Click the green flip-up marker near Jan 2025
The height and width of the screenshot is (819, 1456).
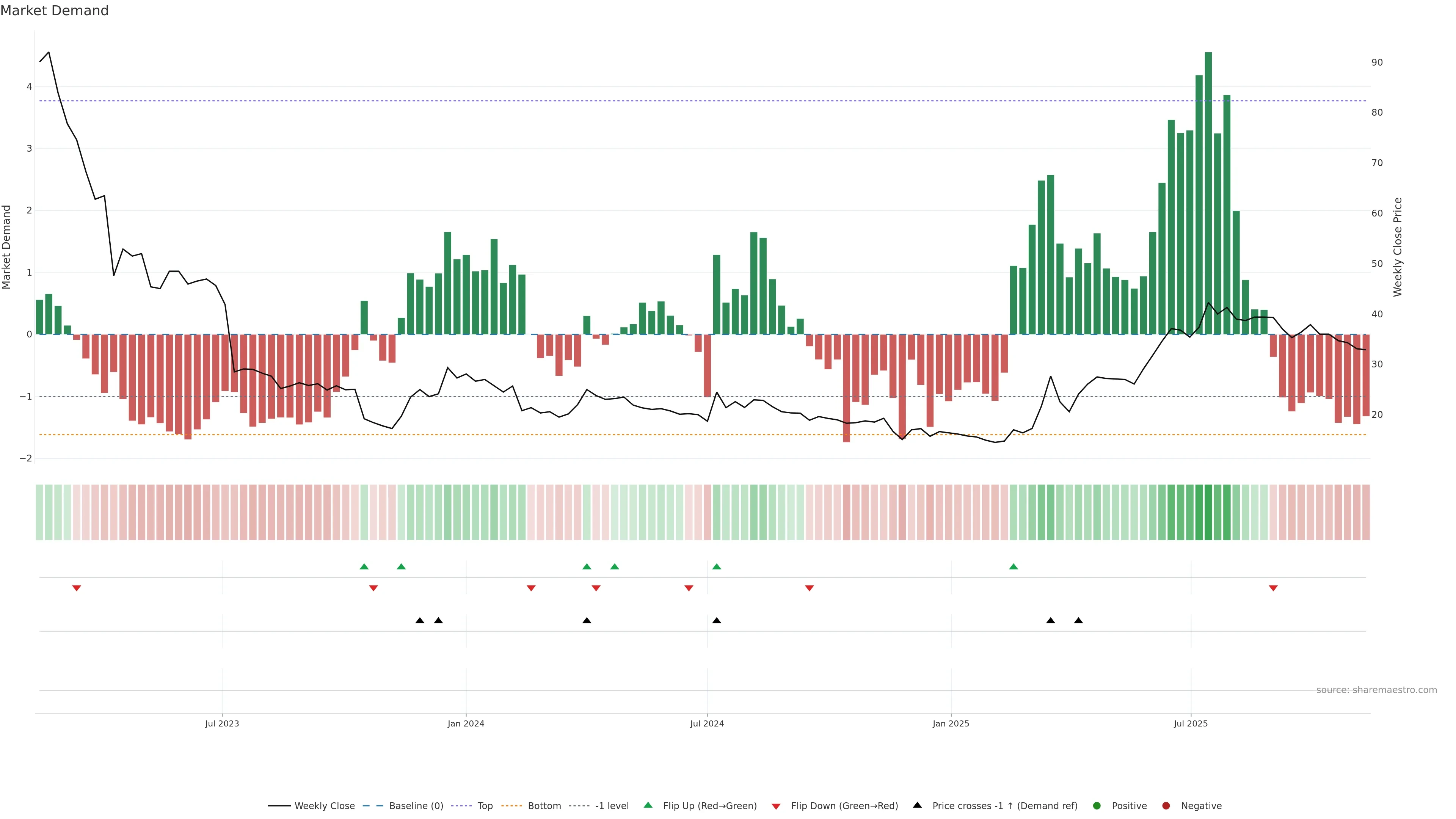click(x=1014, y=566)
